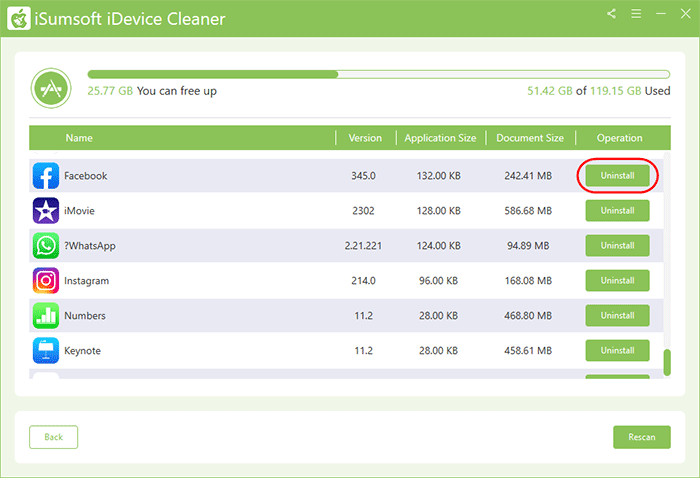Viewport: 700px width, 478px height.
Task: Uninstall the Facebook app
Action: click(617, 176)
